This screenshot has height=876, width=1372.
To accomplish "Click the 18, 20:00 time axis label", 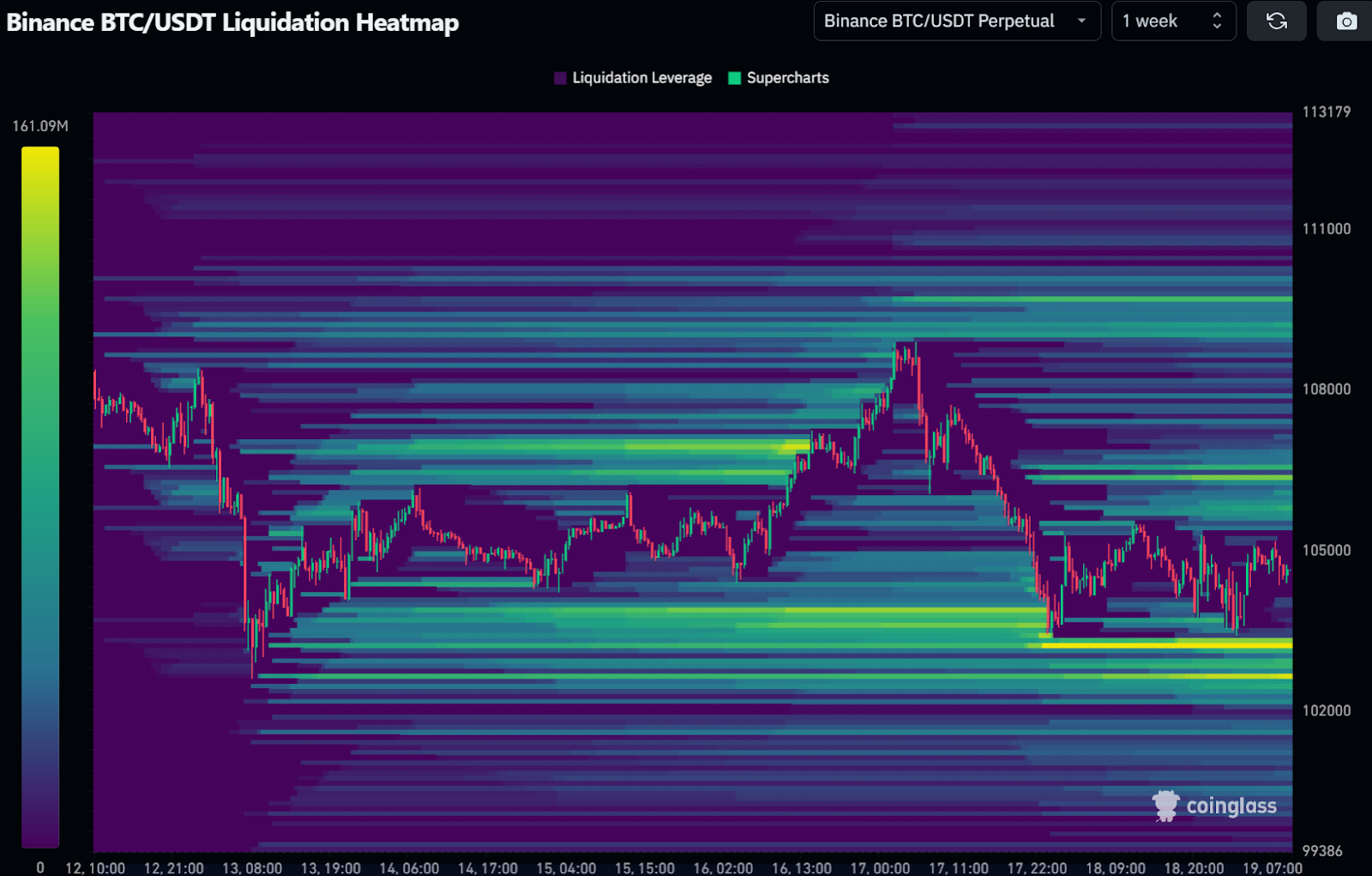I will tap(1194, 868).
